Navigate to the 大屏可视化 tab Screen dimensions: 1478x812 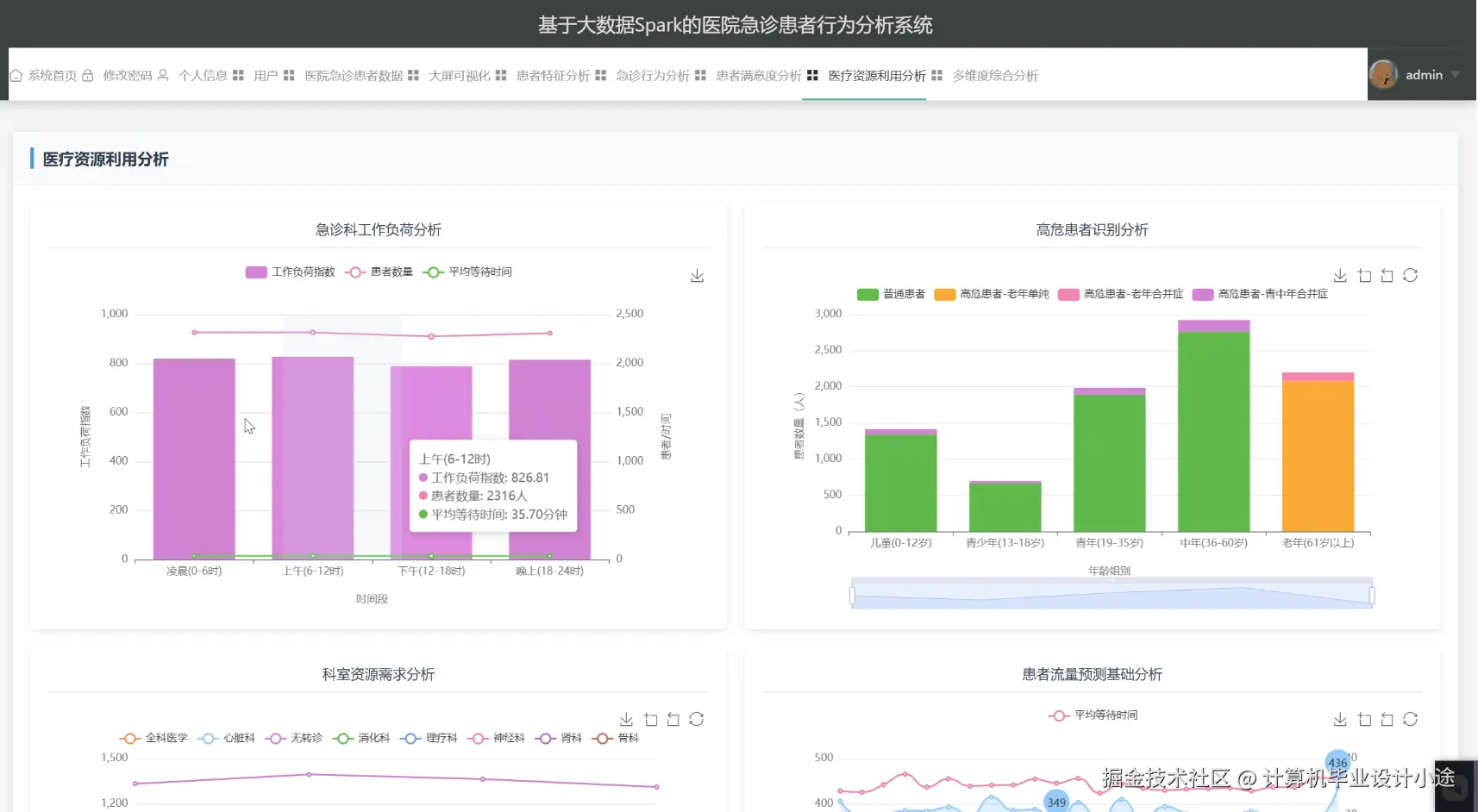tap(460, 75)
